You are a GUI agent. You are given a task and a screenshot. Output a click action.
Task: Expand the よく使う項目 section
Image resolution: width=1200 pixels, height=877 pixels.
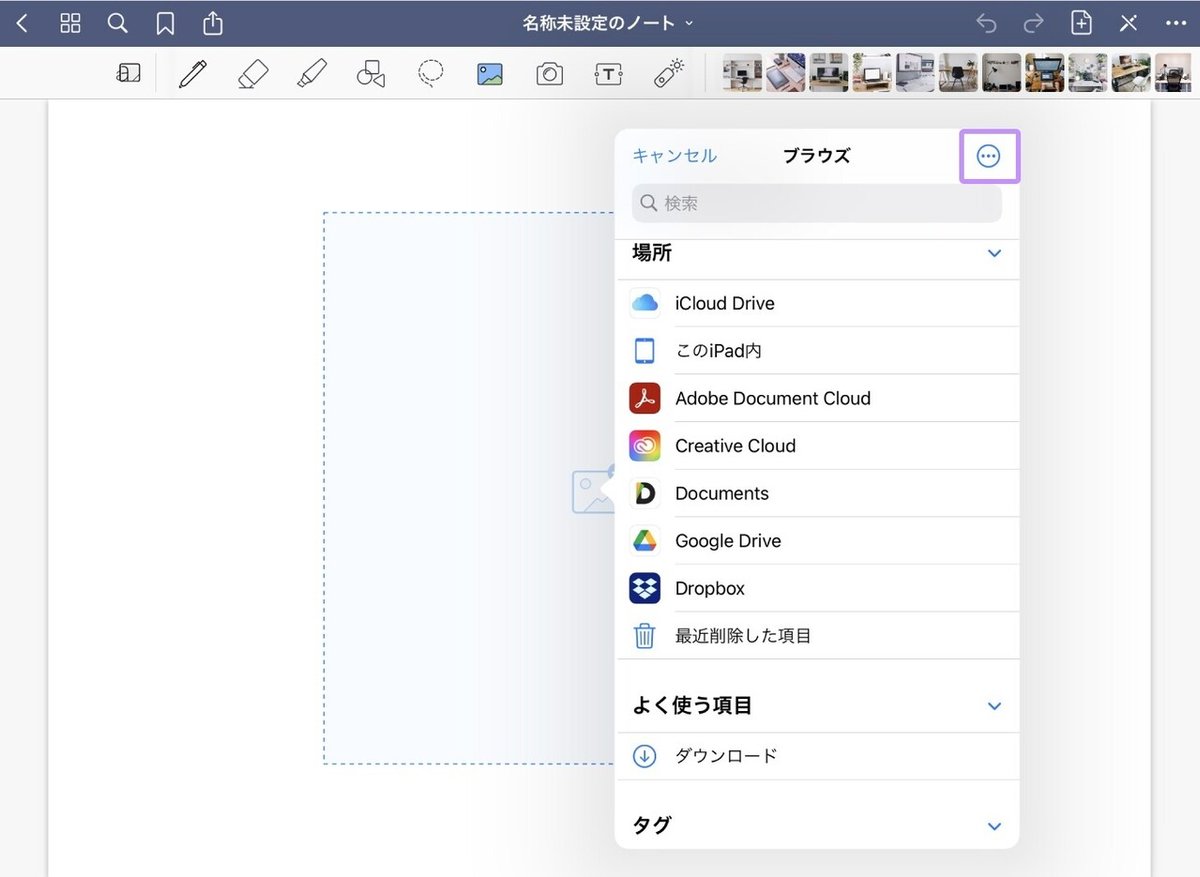click(x=993, y=705)
